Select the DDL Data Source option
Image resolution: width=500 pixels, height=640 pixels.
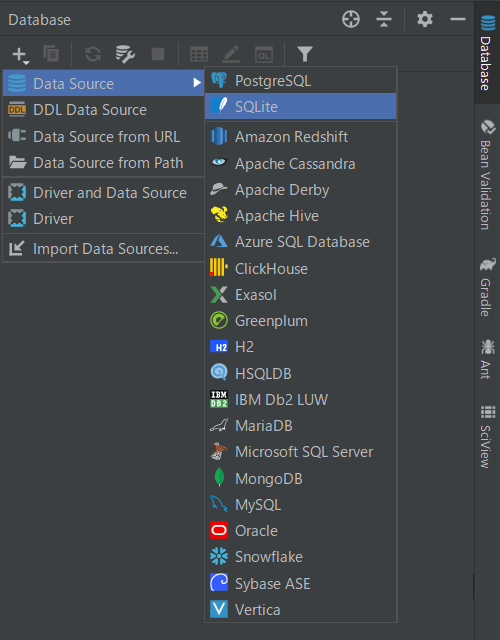103,110
